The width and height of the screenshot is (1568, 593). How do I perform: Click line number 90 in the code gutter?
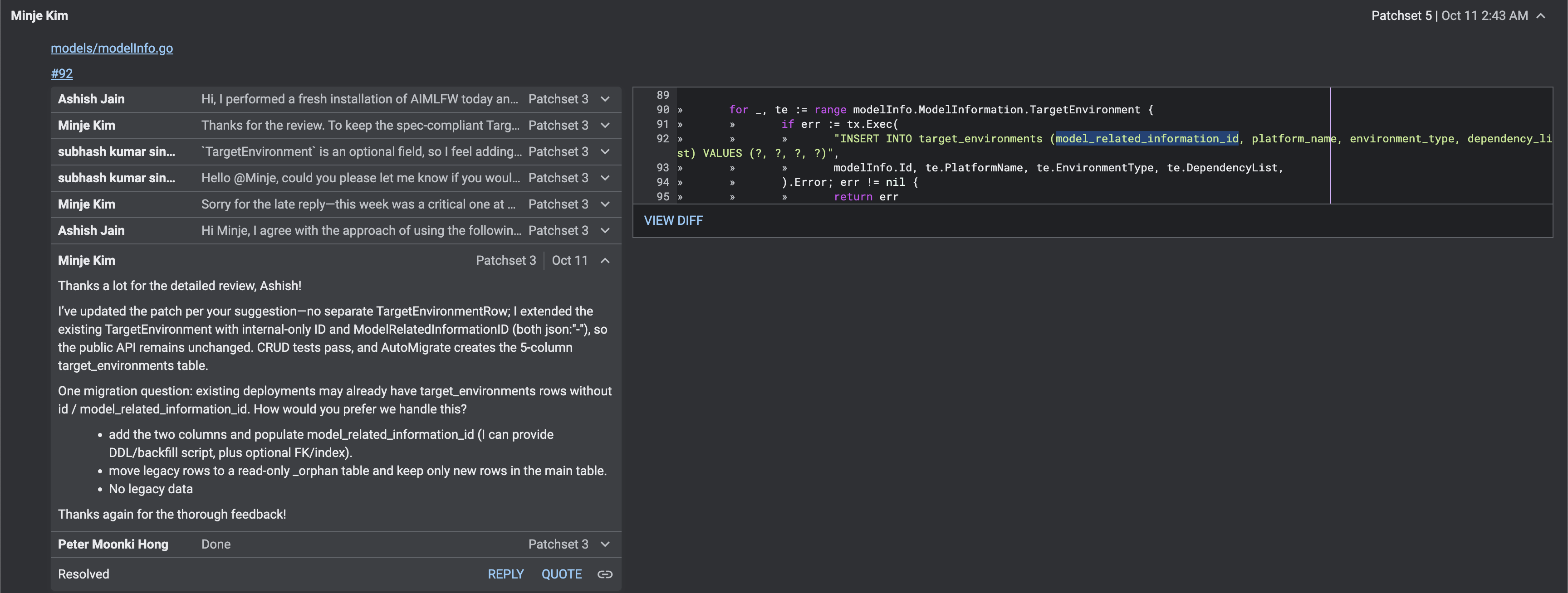[x=662, y=109]
